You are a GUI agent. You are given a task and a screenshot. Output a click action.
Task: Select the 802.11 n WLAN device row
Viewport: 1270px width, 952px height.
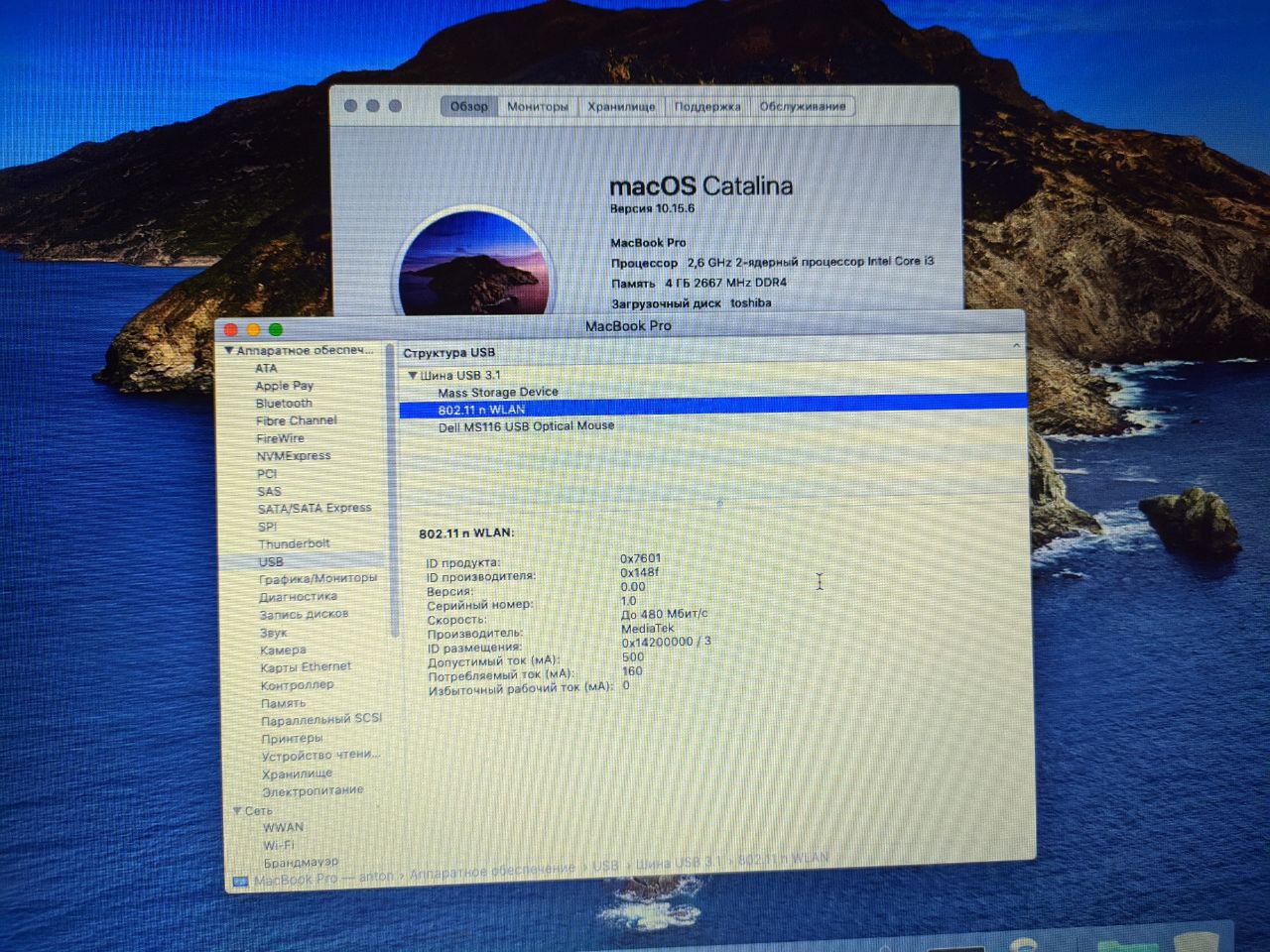tap(712, 409)
